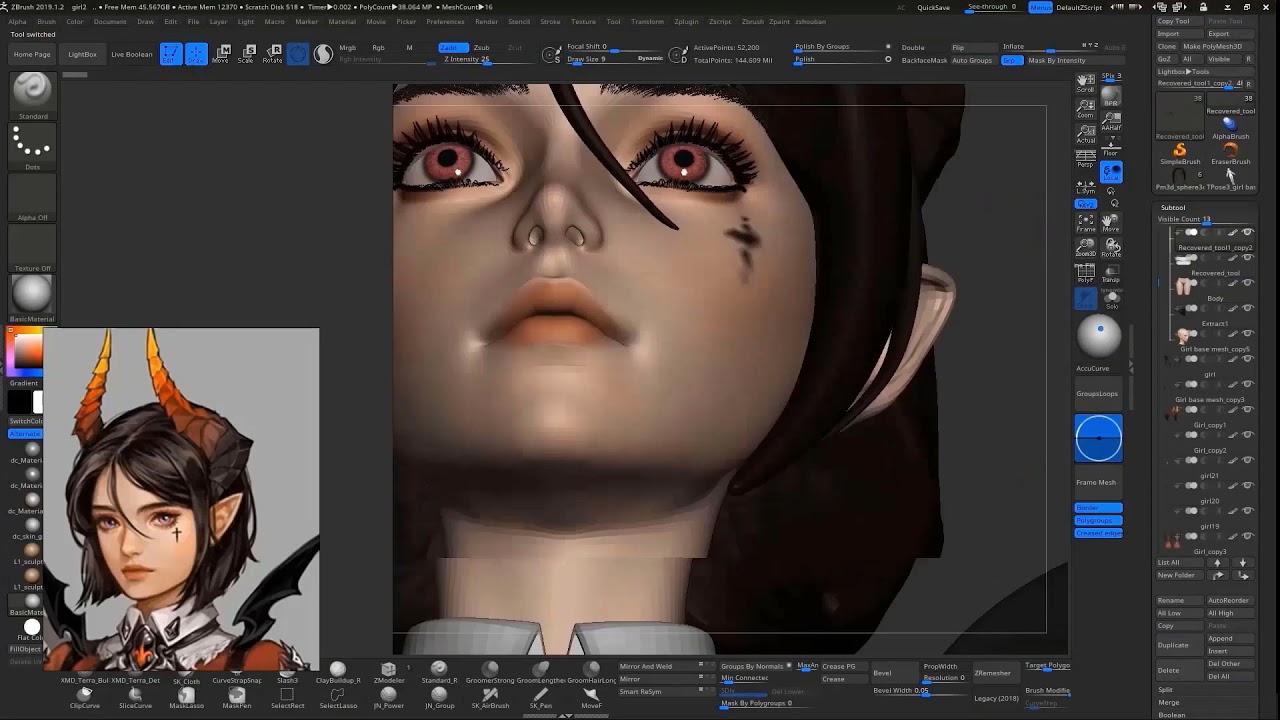This screenshot has height=720, width=1280.
Task: Select the SliceCurve brush
Action: (x=135, y=697)
